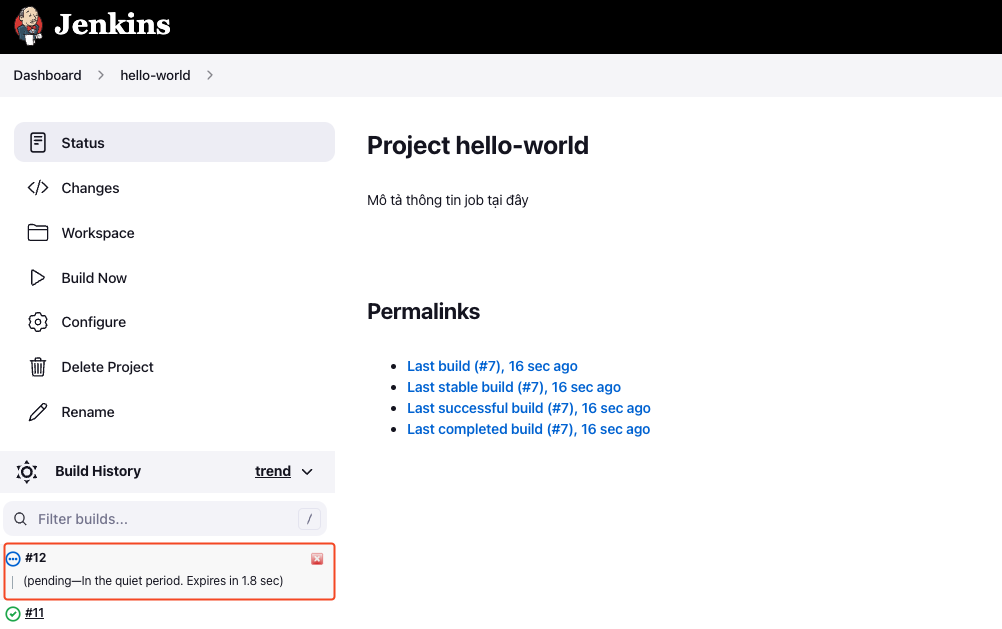Click the Jenkins title text in header
The image size is (1002, 629).
(x=112, y=25)
